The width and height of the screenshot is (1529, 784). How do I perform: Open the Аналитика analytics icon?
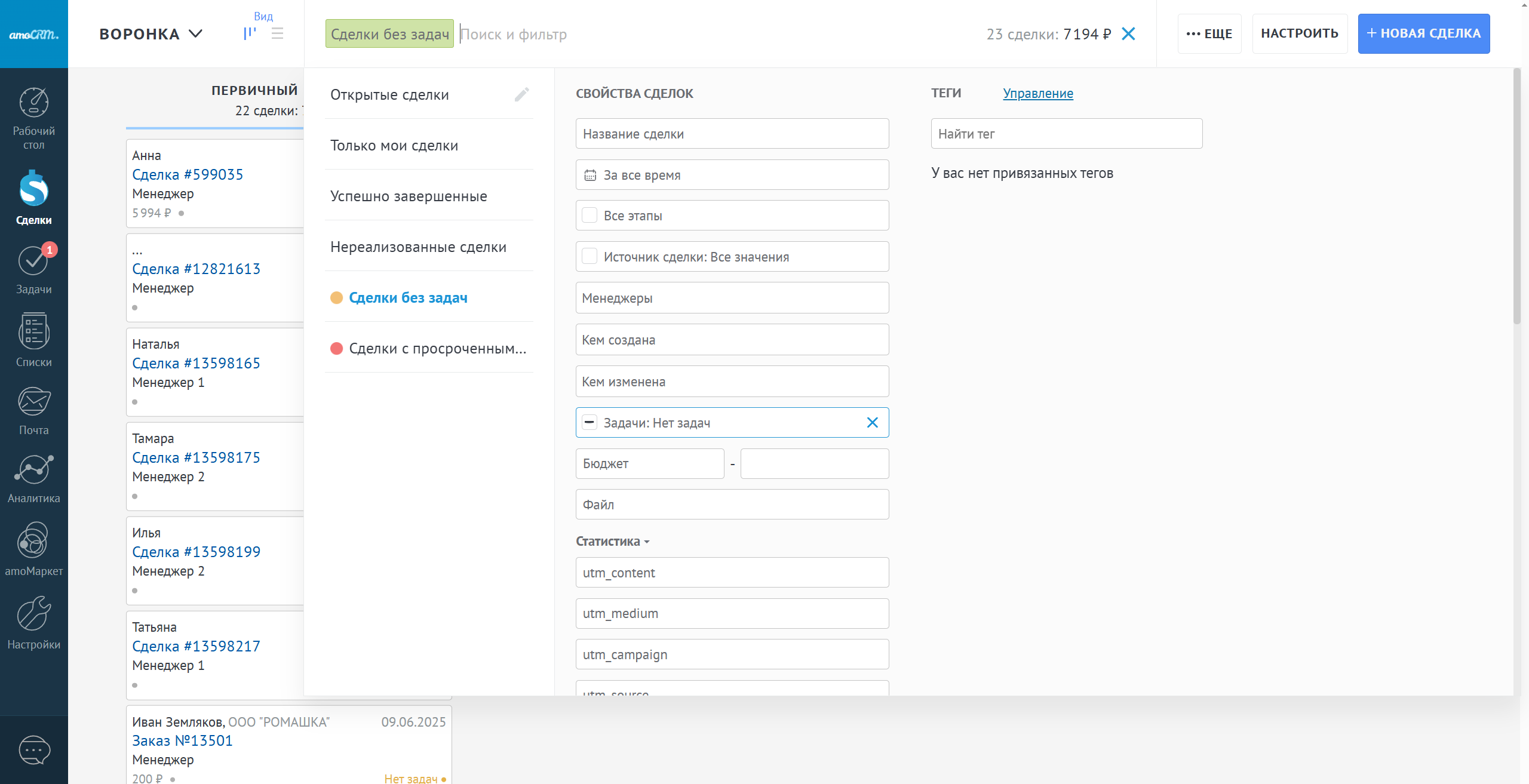[x=33, y=470]
